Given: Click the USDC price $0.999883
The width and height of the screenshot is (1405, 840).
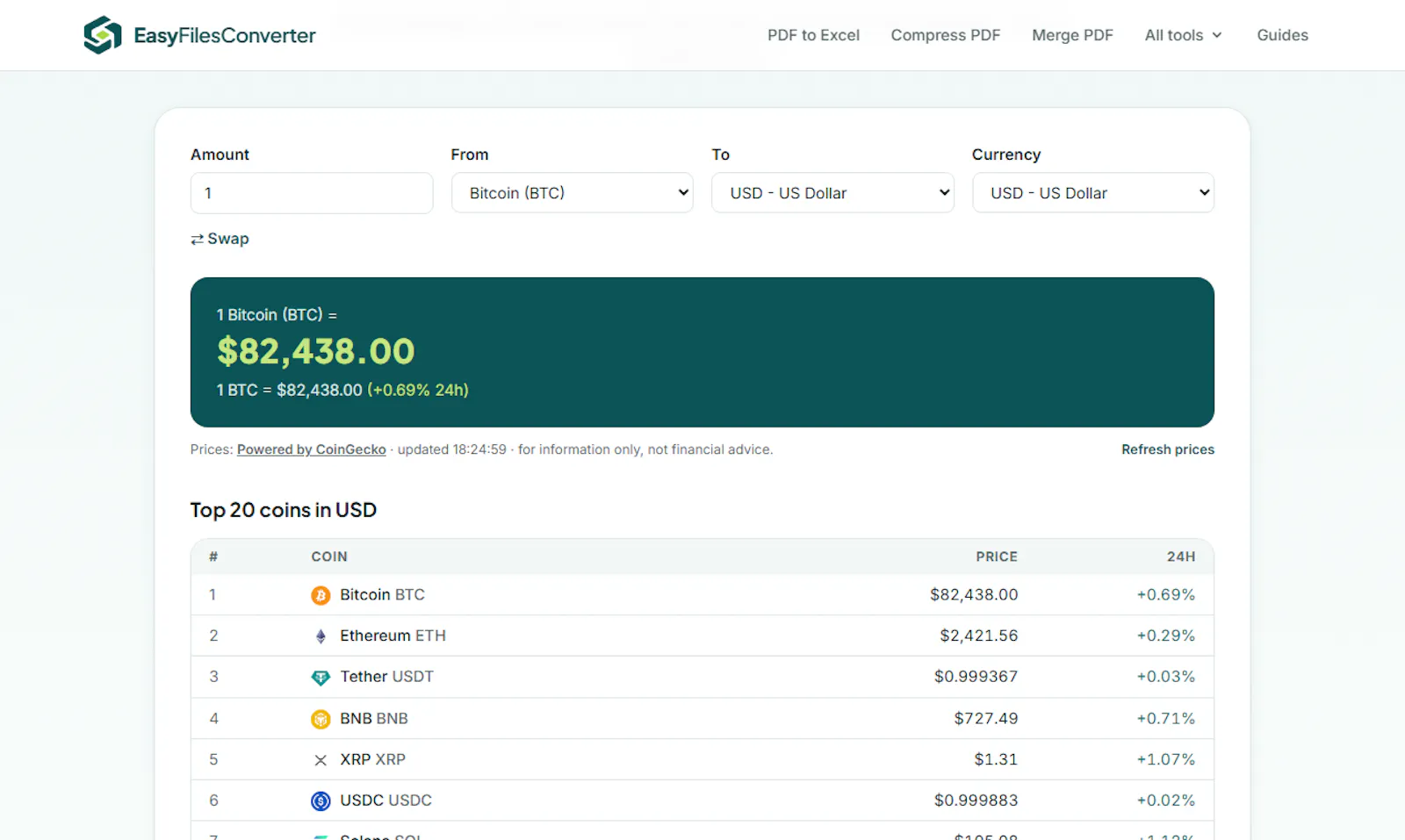Looking at the screenshot, I should click(x=976, y=801).
